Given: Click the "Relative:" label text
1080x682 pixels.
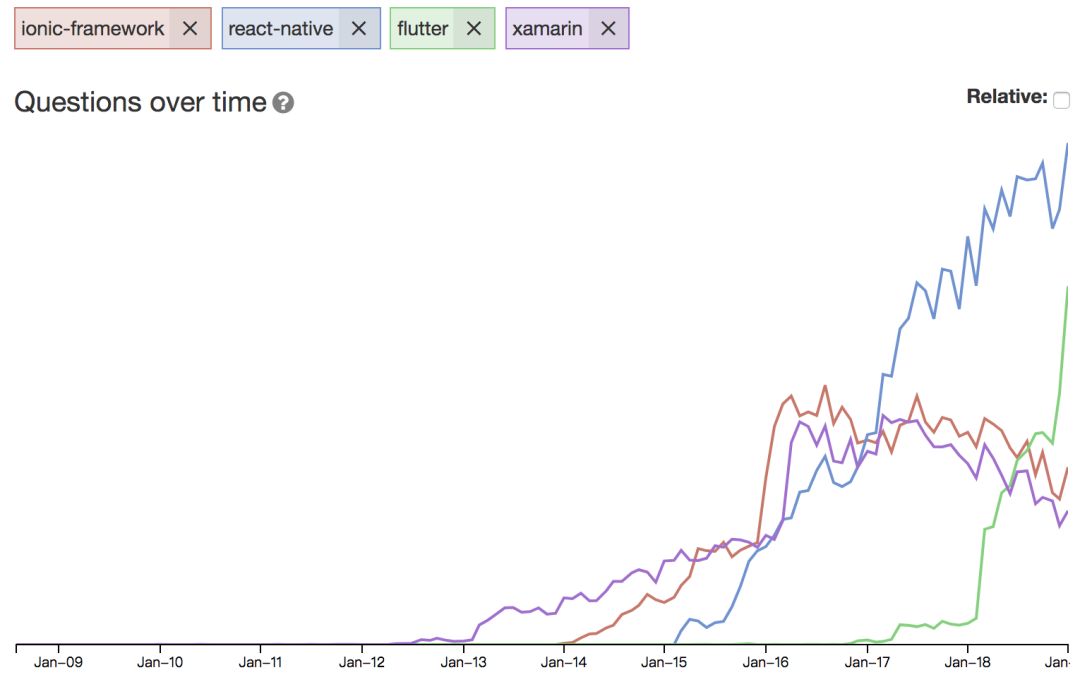Looking at the screenshot, I should (1006, 97).
